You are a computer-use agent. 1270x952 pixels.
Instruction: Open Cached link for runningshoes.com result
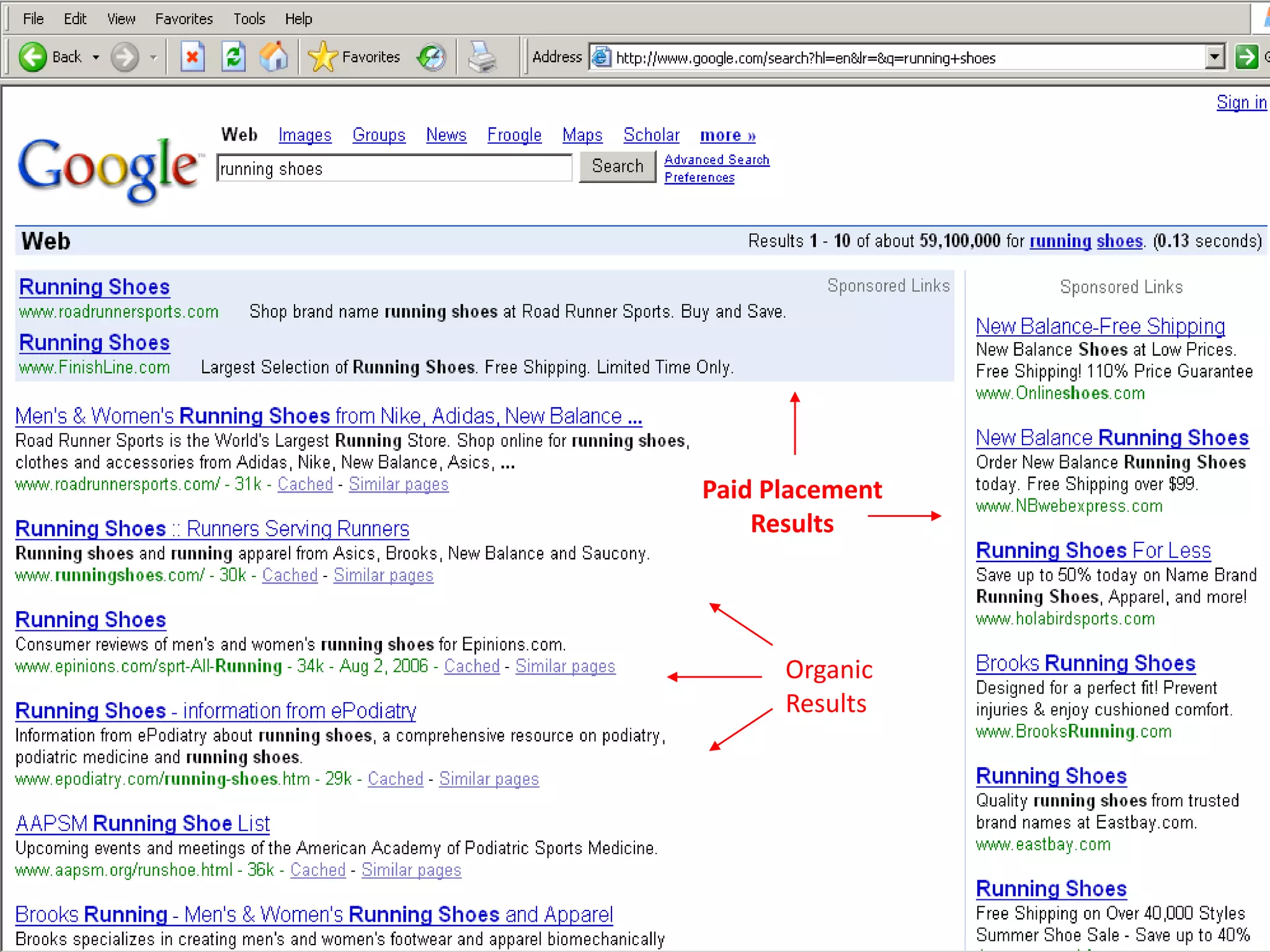click(x=290, y=575)
